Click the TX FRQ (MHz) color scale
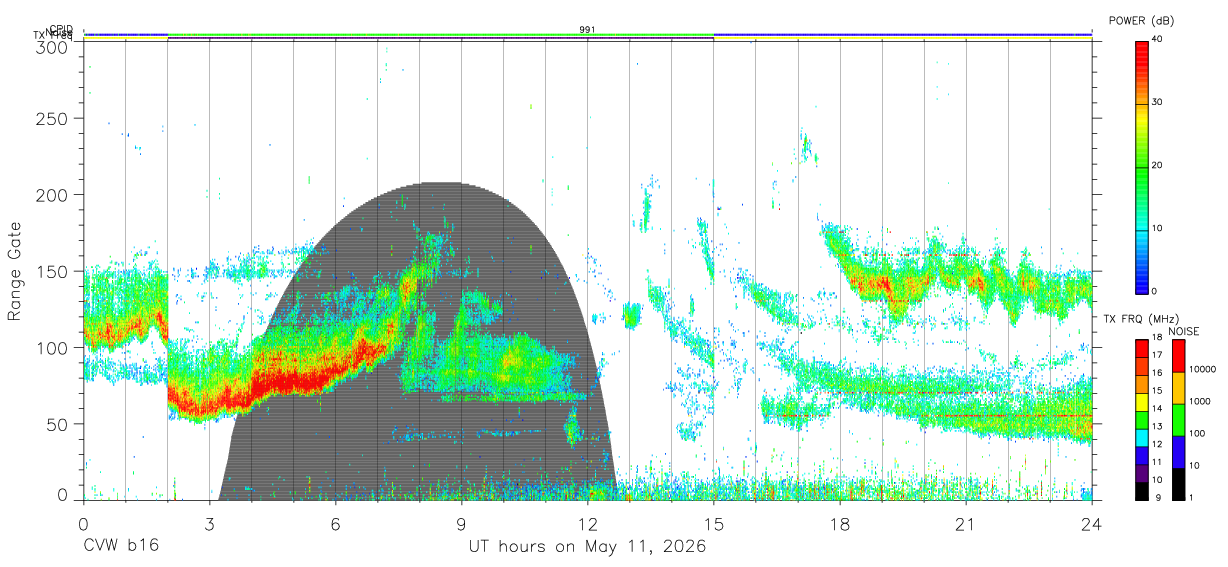Viewport: 1228px width, 567px height. point(1142,419)
